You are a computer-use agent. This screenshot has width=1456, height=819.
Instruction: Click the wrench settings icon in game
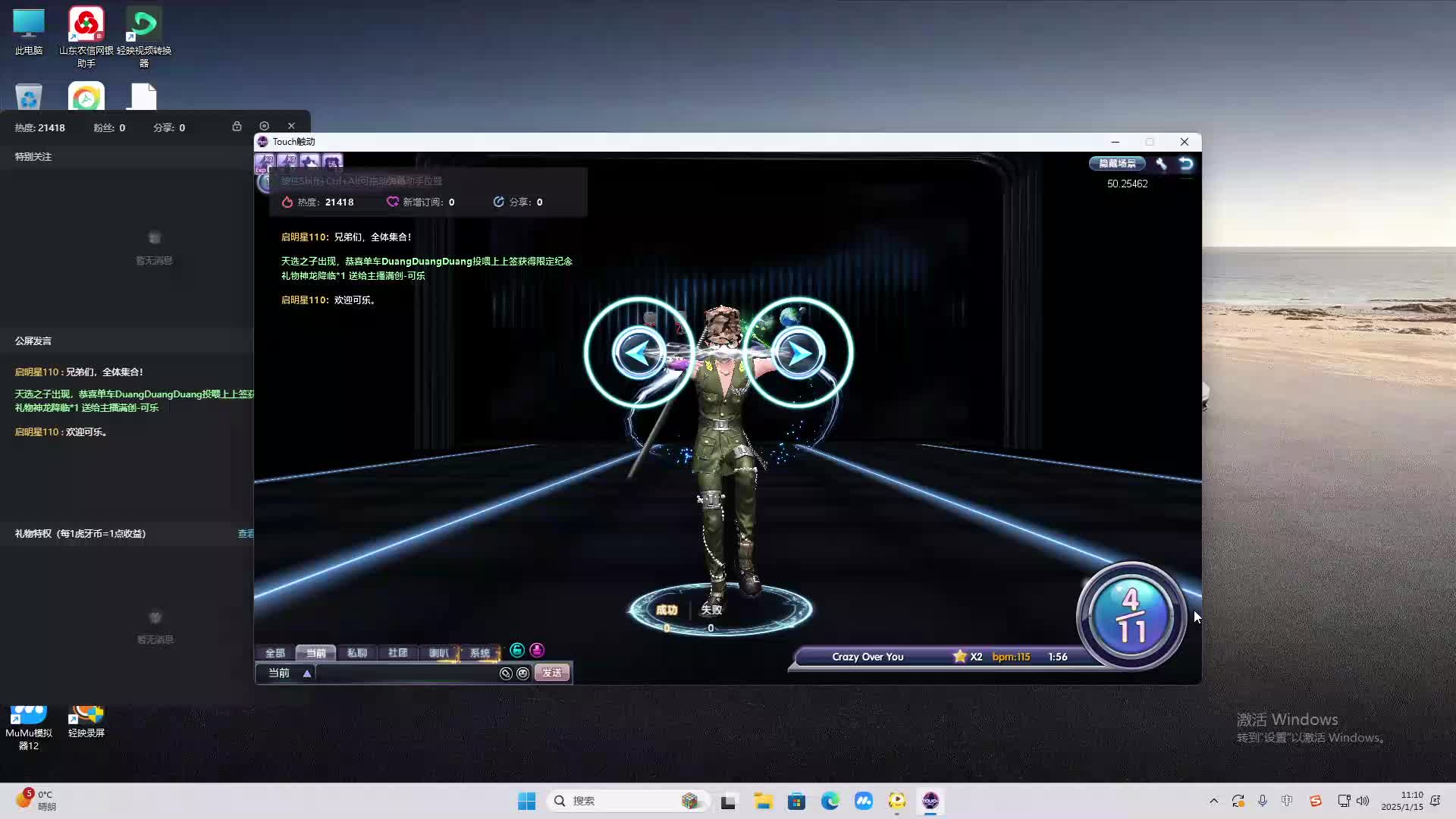[x=1161, y=163]
